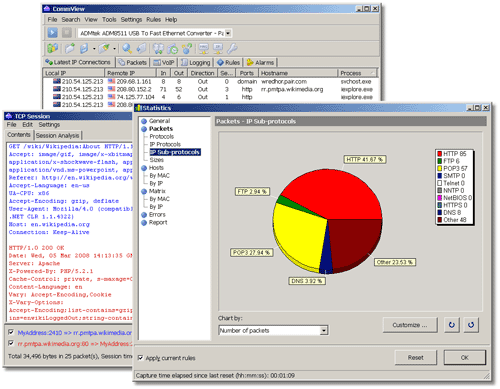The image size is (500, 389).
Task: Open the dropdown arrow beside the save icon
Action: 94,49
